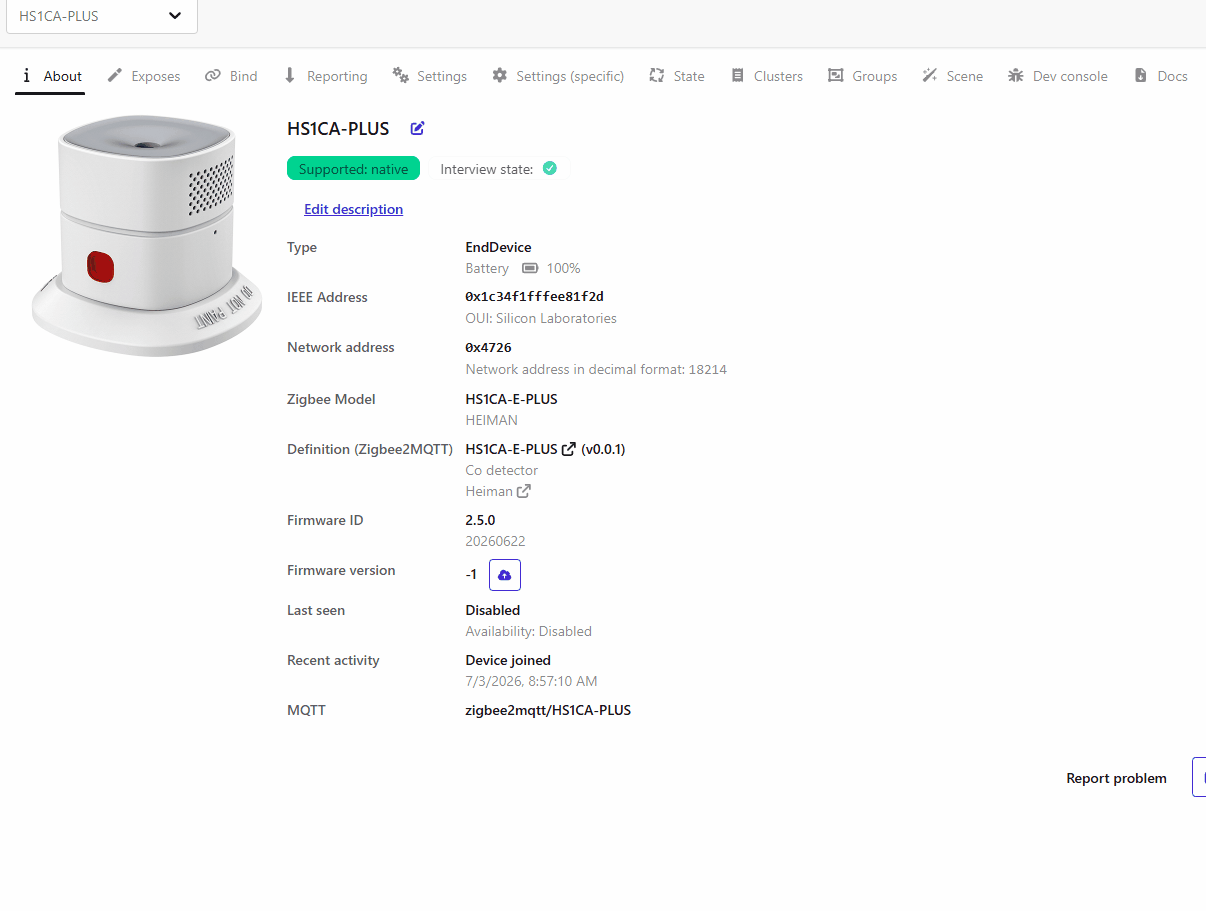1206x911 pixels.
Task: Open the Dev console tab
Action: click(1058, 76)
